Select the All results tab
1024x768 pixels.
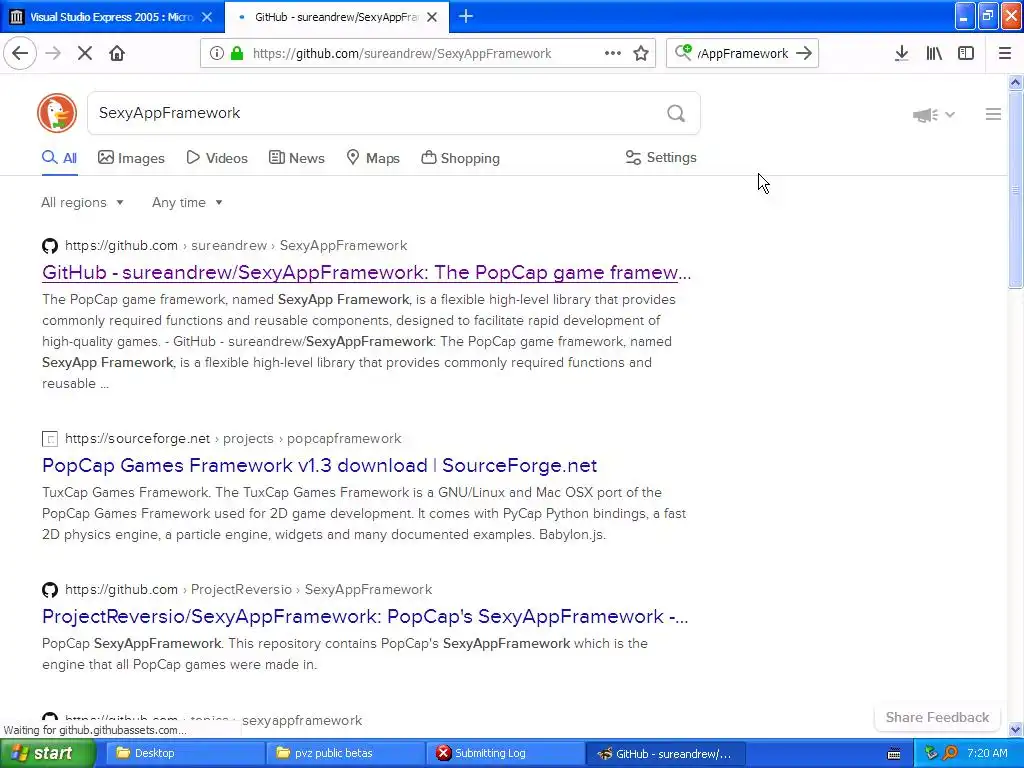59,158
